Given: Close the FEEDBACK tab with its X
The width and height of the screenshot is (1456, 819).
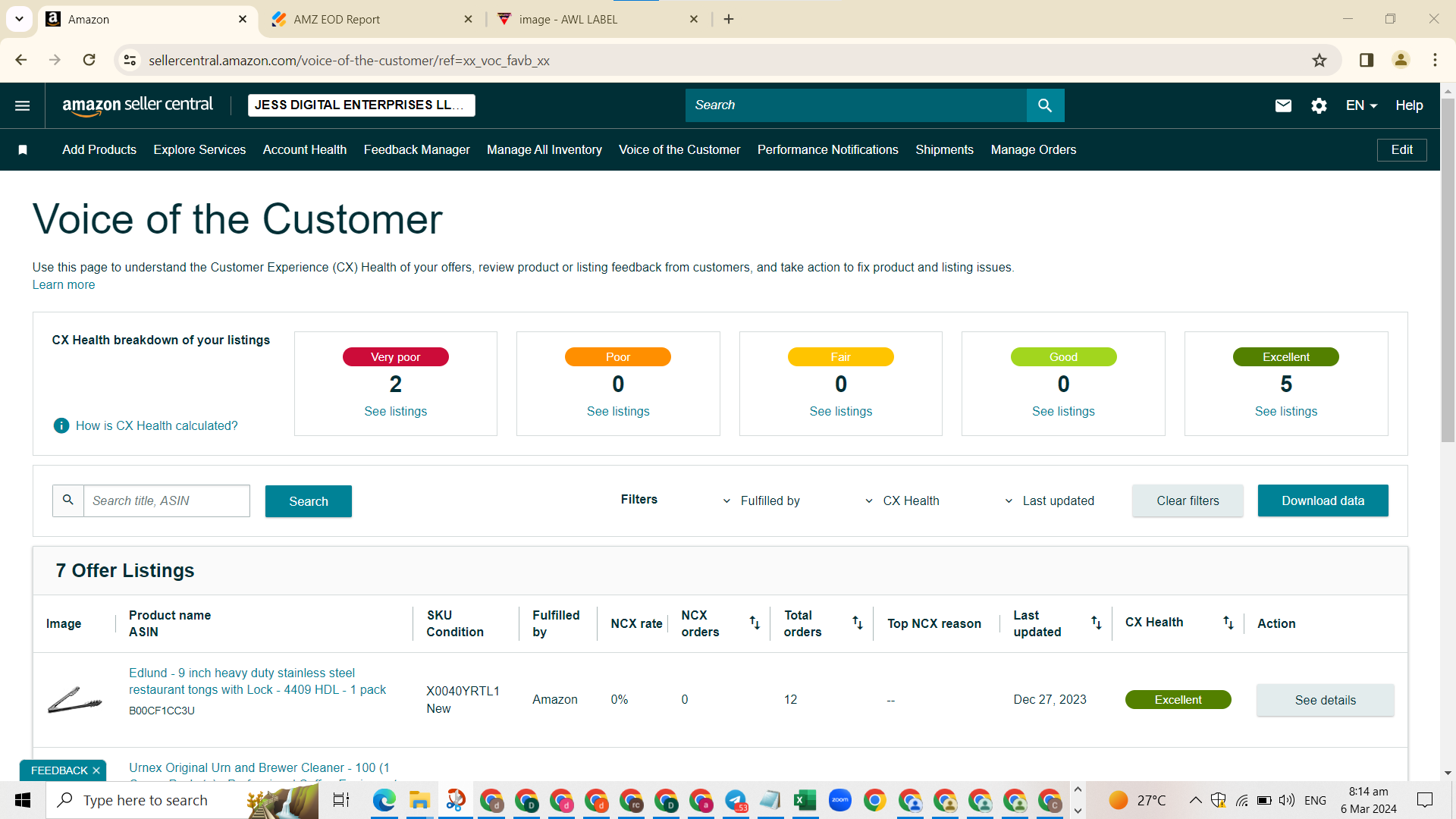Looking at the screenshot, I should pyautogui.click(x=96, y=770).
